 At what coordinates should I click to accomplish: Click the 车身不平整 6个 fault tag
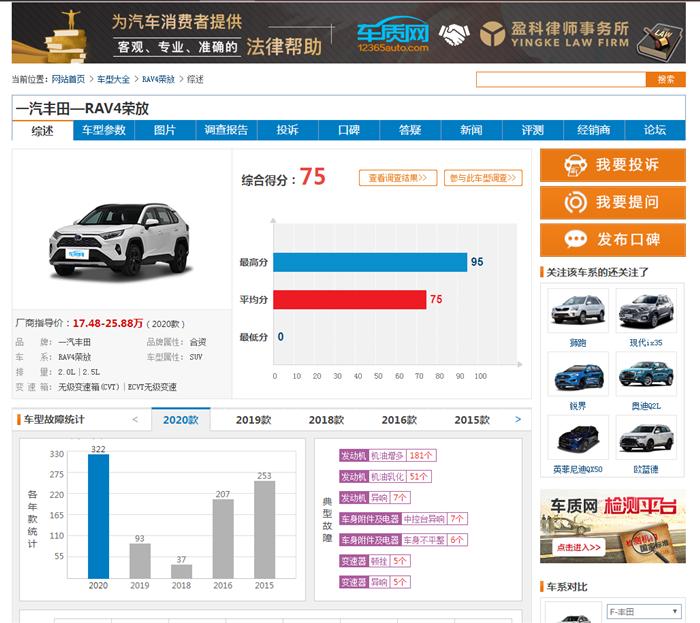coord(403,540)
